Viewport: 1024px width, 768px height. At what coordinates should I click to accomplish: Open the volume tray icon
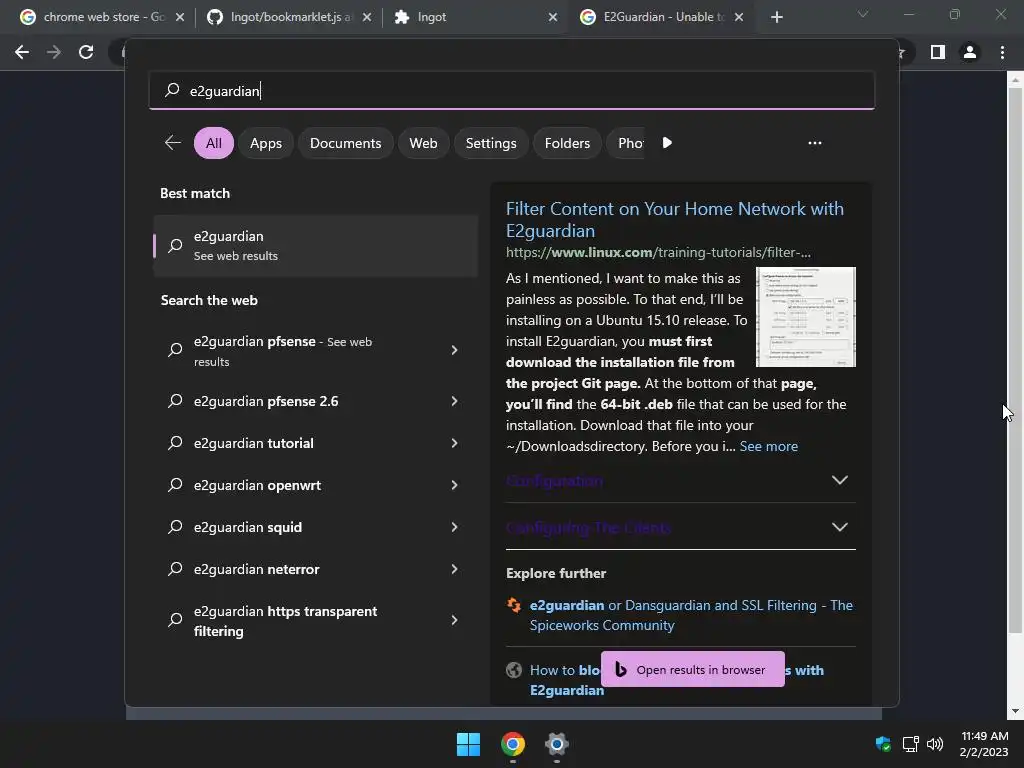(935, 744)
